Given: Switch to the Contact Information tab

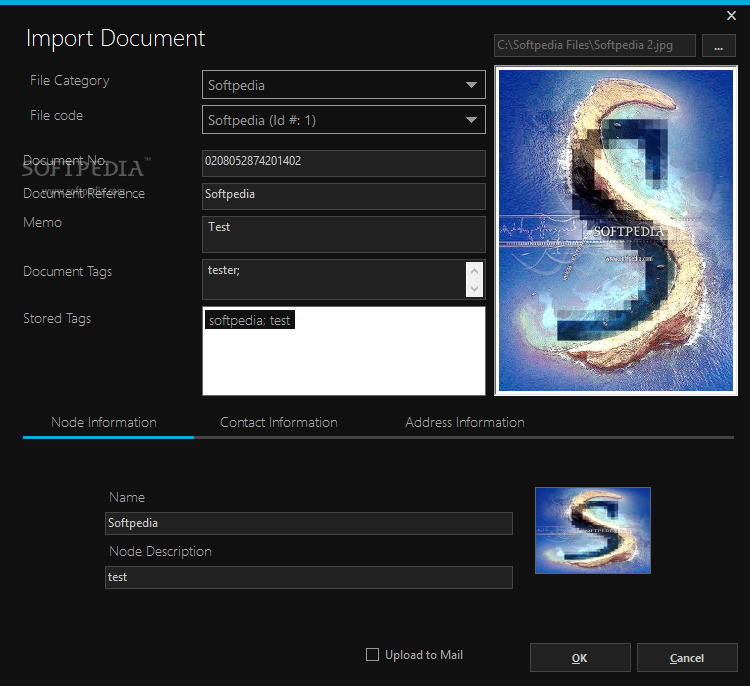Looking at the screenshot, I should tap(279, 422).
